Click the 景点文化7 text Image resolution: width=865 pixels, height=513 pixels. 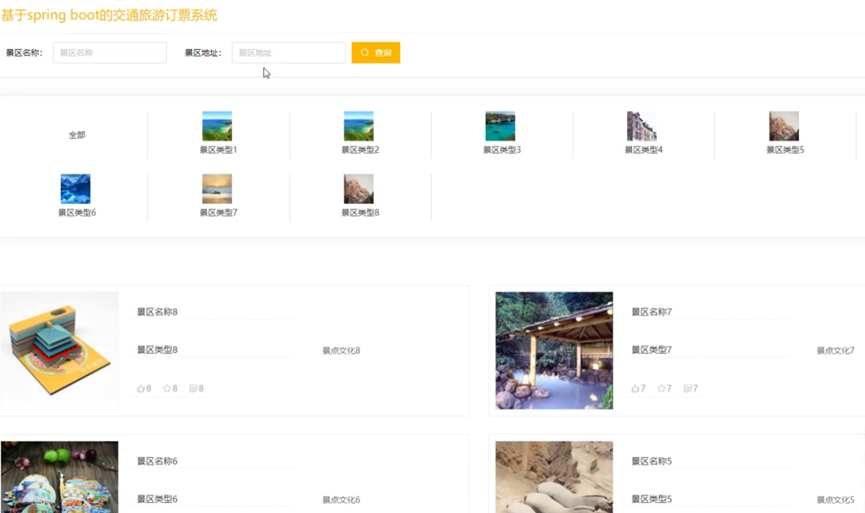[836, 351]
